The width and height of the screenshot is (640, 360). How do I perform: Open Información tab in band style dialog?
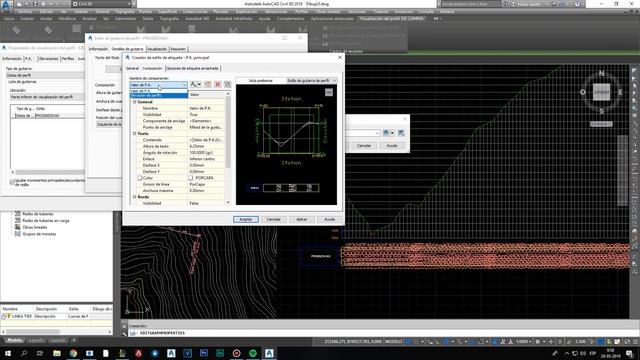(x=98, y=49)
